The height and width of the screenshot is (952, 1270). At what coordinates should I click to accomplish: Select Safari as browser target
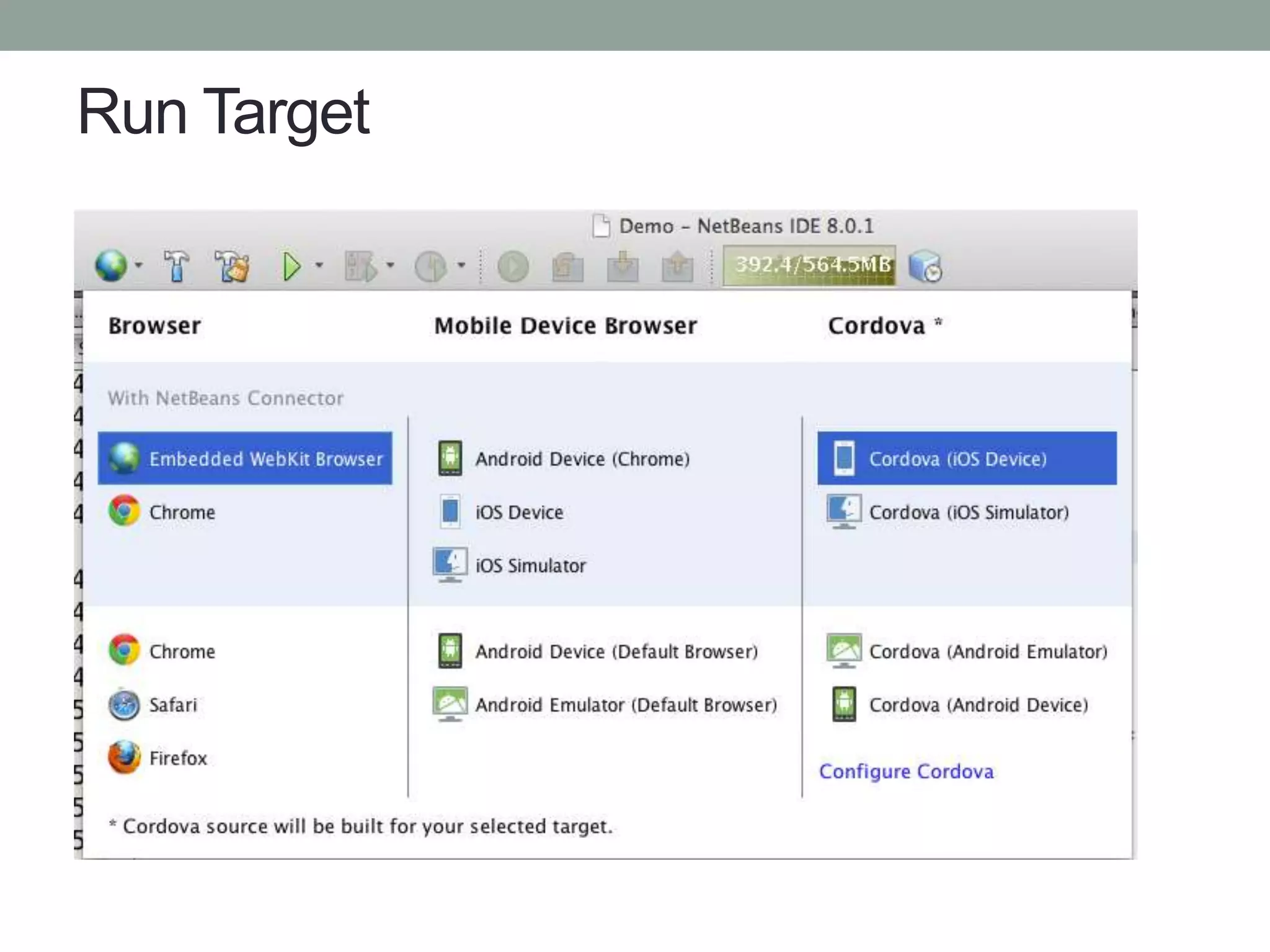click(245, 705)
